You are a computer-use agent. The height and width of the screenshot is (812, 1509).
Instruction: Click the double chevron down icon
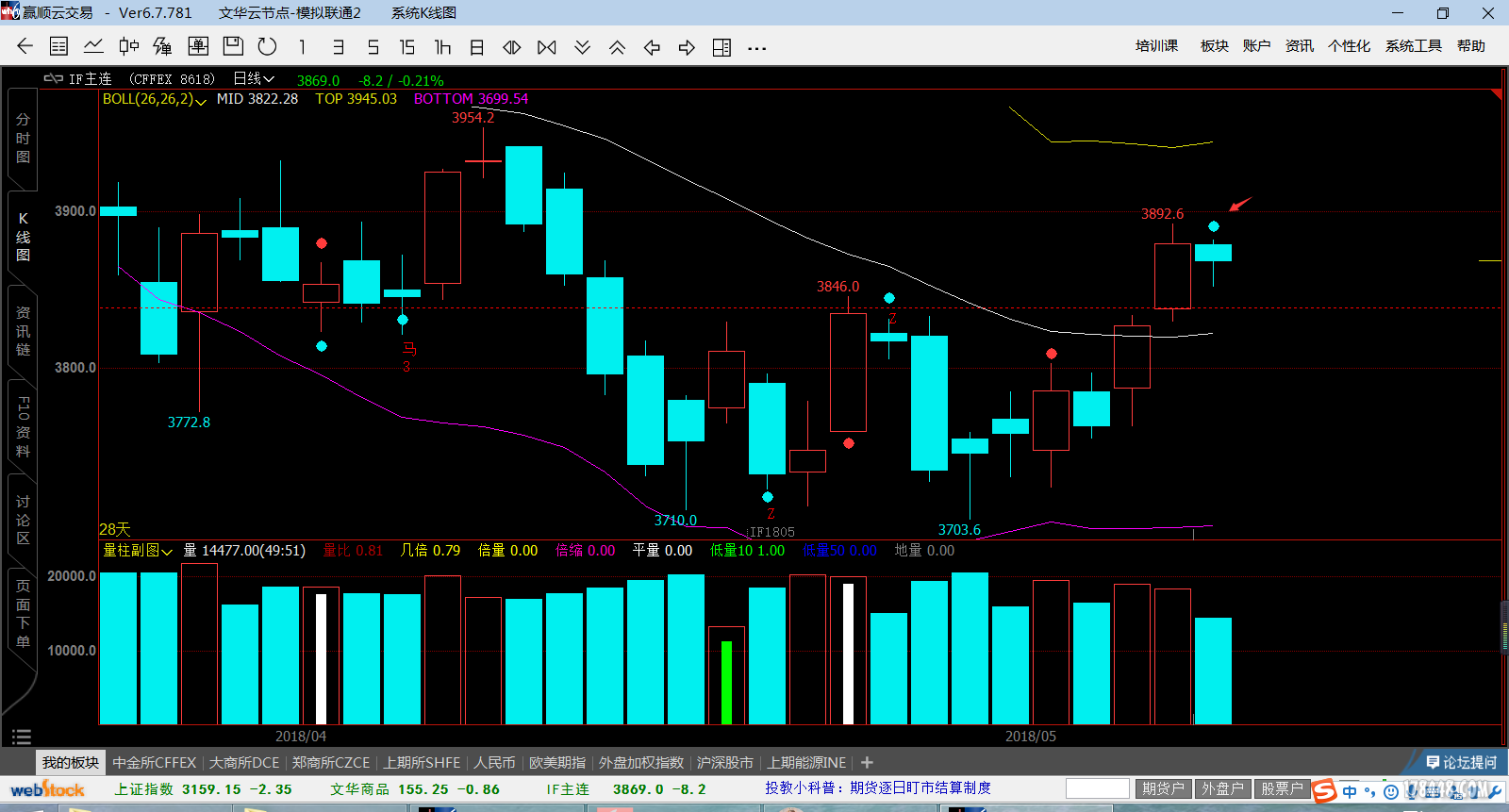(x=582, y=47)
